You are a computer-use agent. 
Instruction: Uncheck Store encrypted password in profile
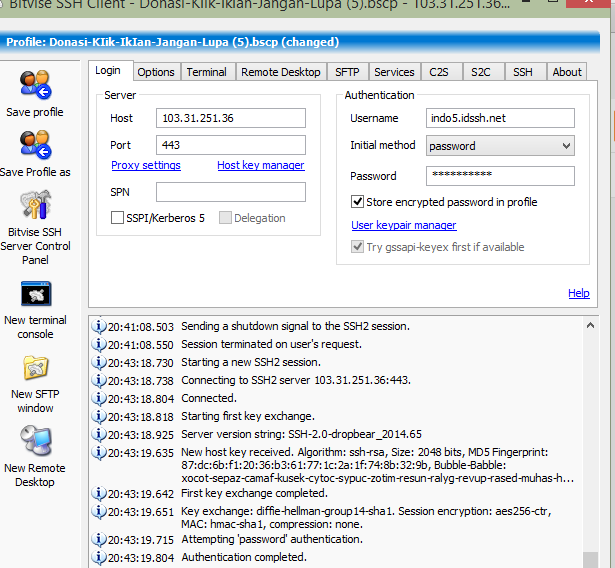(x=357, y=202)
